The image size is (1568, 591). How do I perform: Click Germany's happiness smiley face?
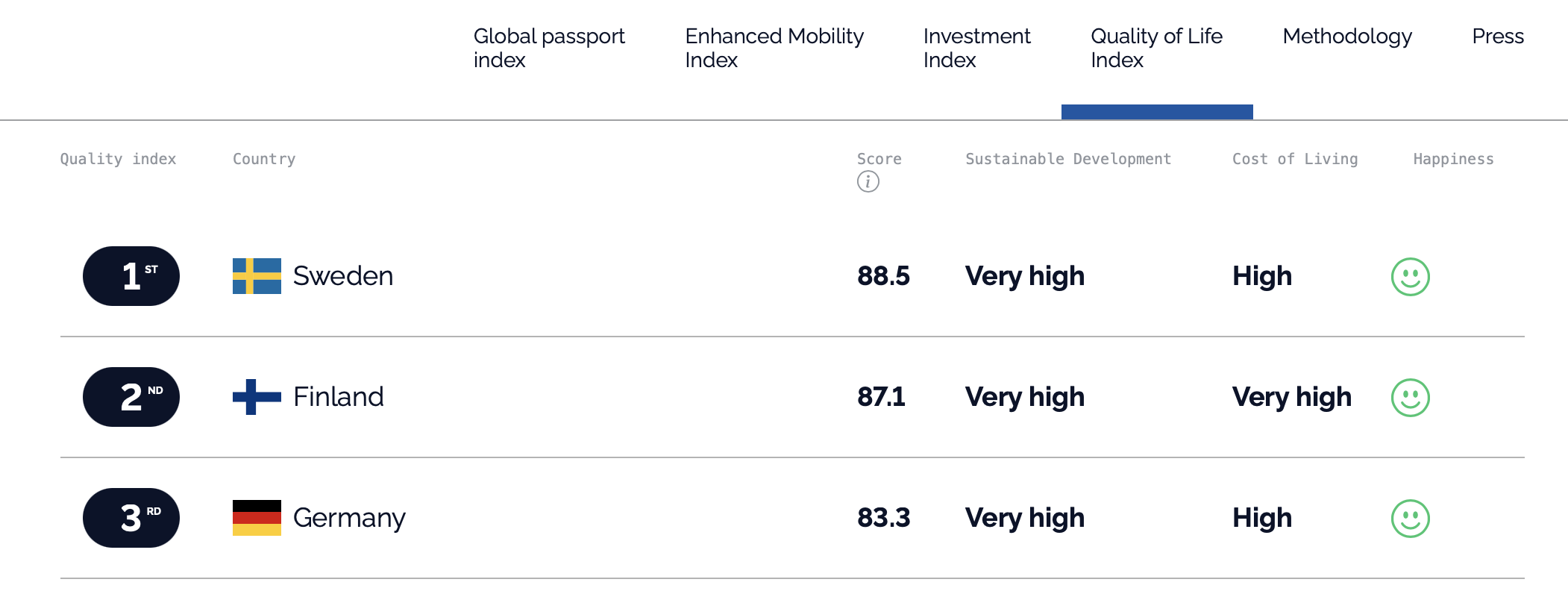tap(1410, 519)
